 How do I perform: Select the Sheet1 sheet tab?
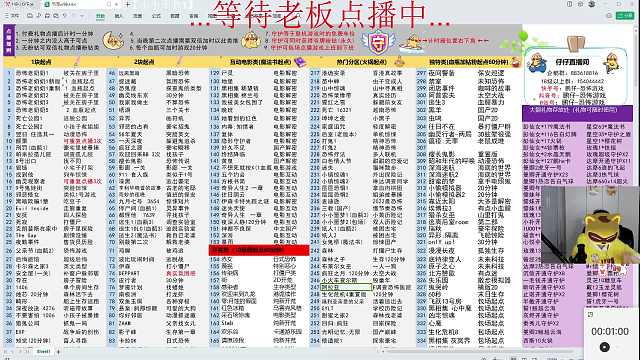pos(43,351)
